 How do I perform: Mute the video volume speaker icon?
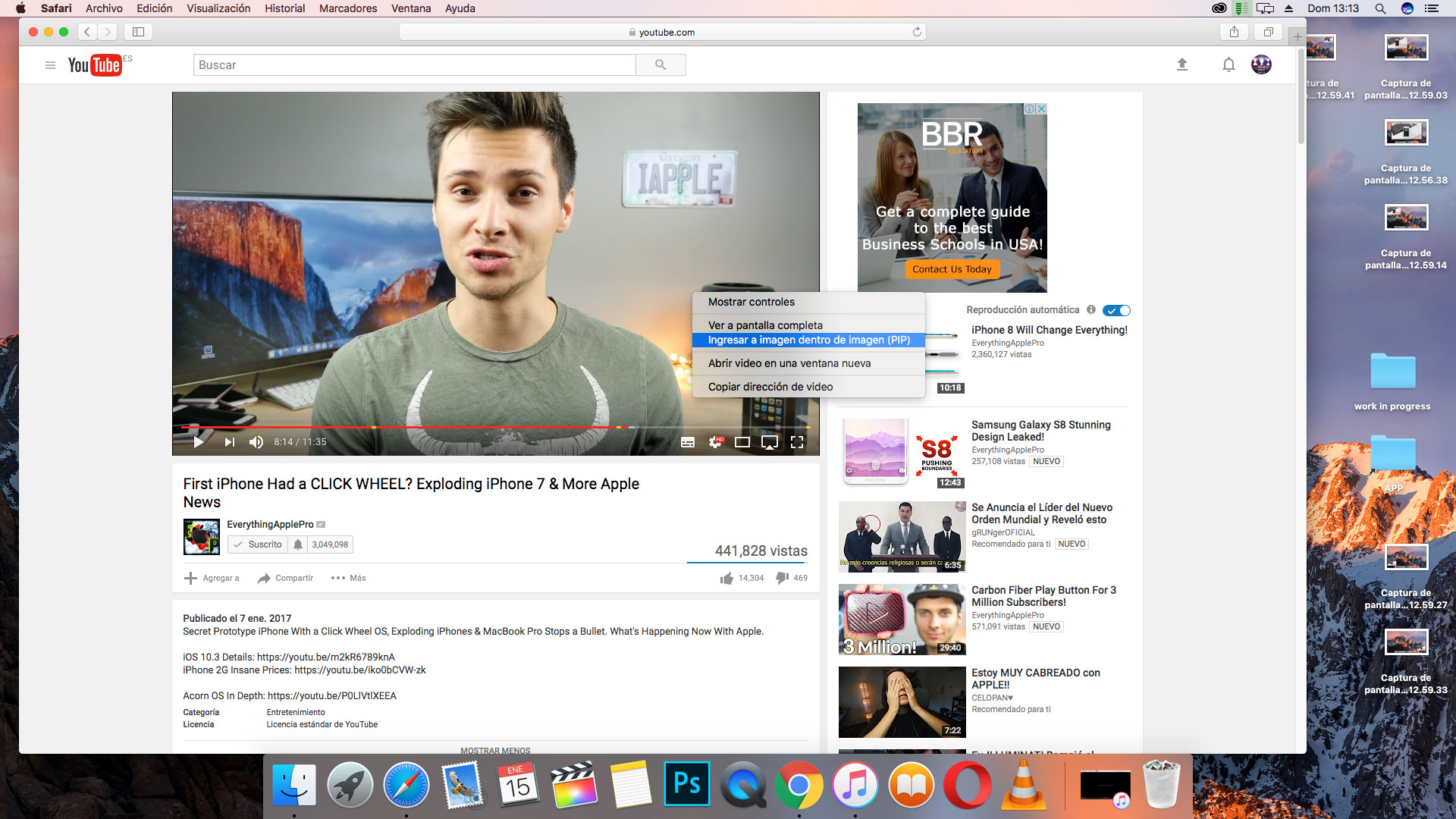256,442
